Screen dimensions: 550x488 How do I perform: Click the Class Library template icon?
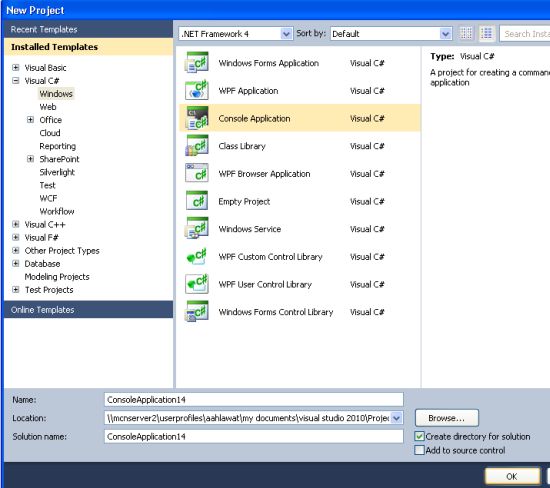(x=196, y=146)
